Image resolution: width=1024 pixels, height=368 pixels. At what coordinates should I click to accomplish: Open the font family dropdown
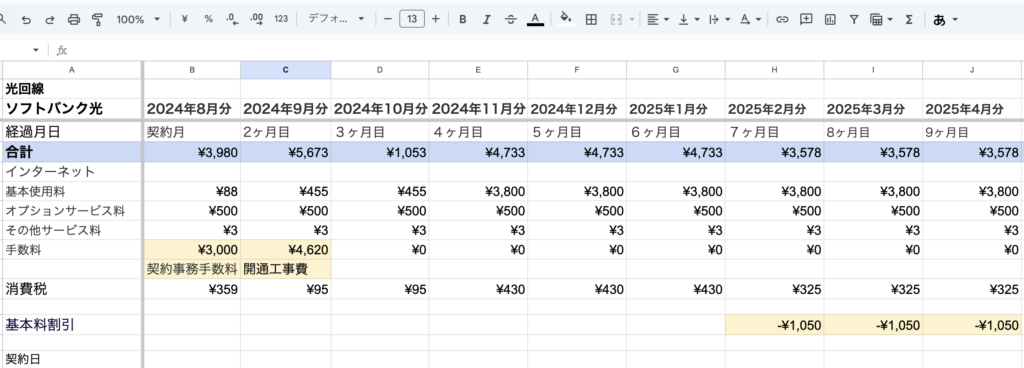[x=336, y=20]
